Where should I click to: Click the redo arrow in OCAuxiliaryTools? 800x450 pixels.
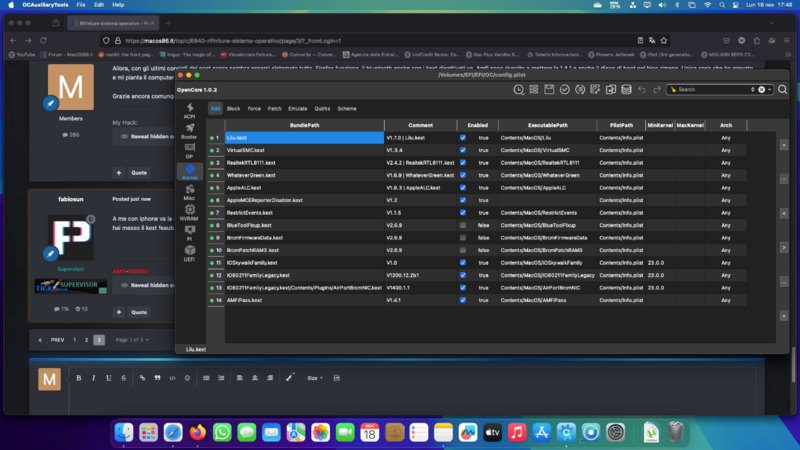click(x=657, y=90)
